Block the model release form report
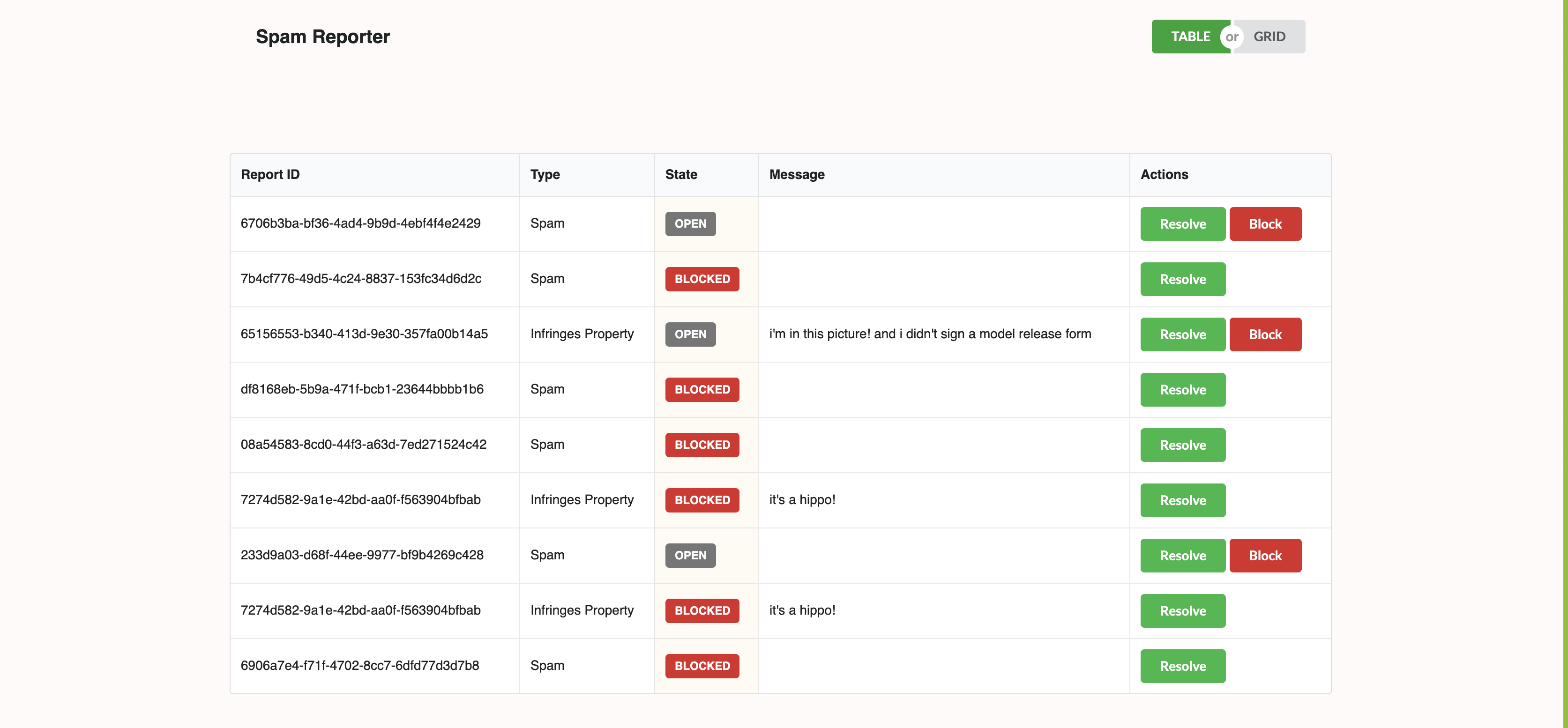Image resolution: width=1568 pixels, height=728 pixels. 1265,334
